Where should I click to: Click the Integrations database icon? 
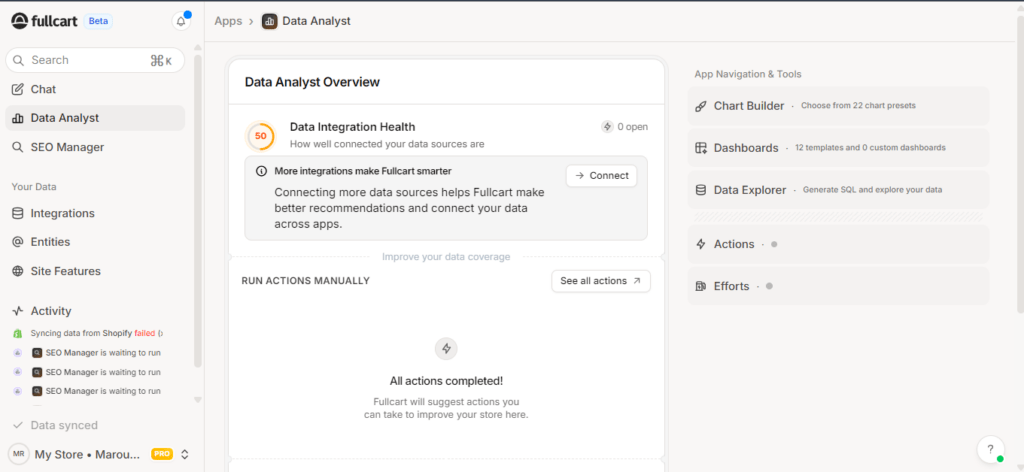18,213
